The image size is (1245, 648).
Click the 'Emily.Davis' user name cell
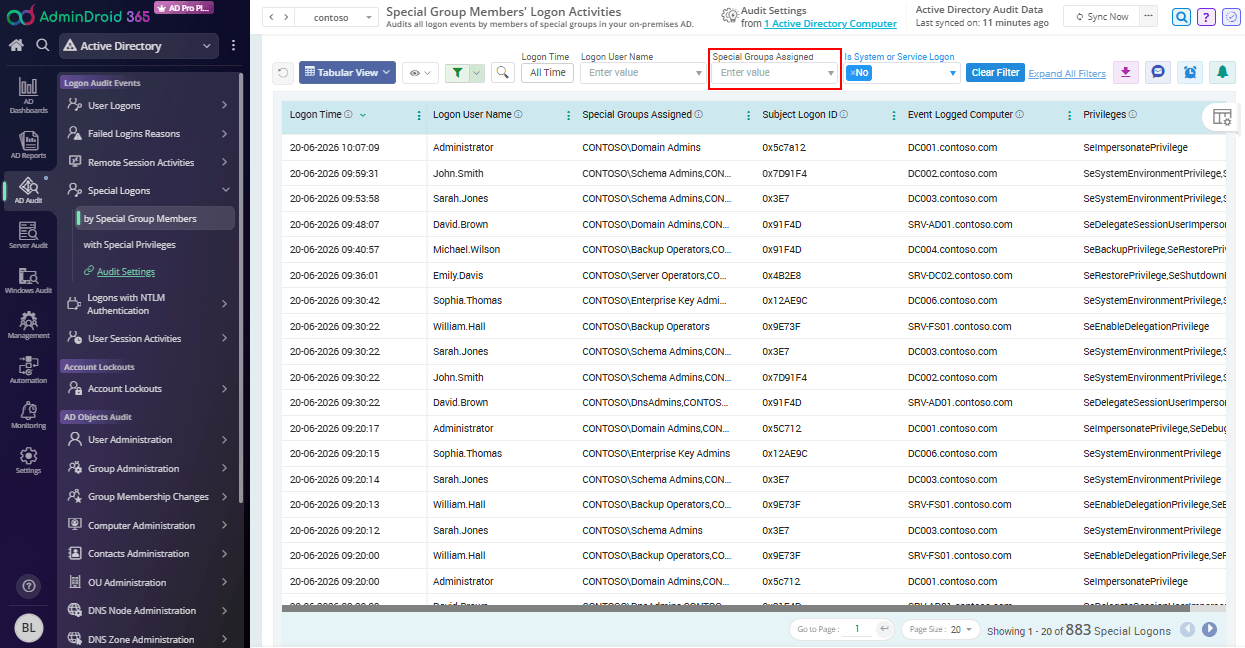460,275
